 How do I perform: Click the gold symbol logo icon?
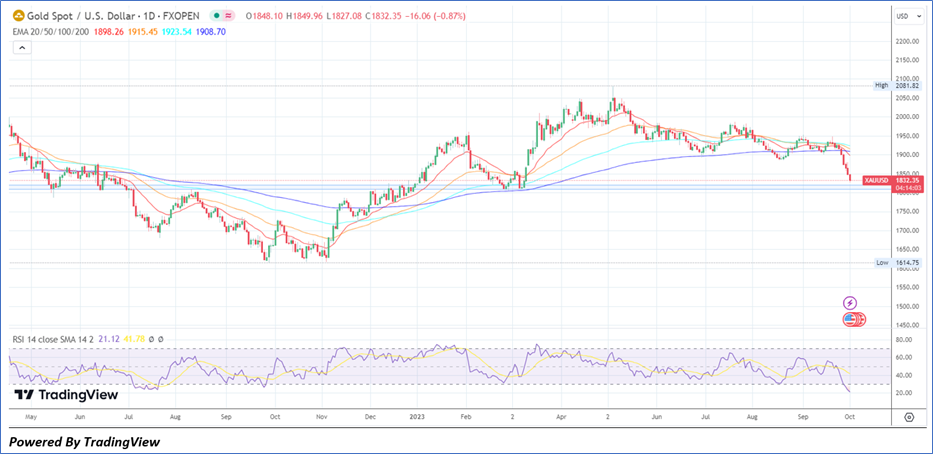(x=18, y=16)
